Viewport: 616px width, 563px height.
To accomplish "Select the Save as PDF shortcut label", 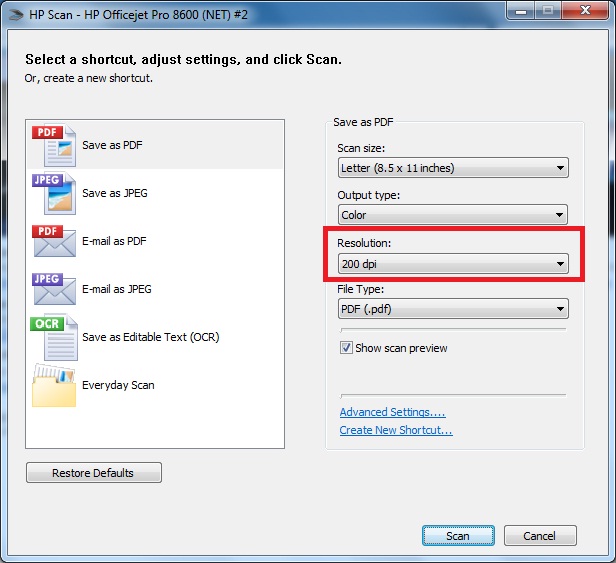I will [x=112, y=145].
